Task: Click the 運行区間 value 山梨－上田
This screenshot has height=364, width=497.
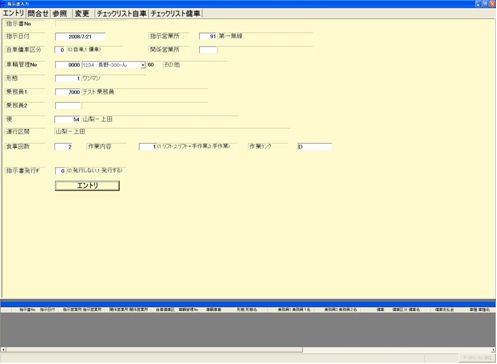Action: (70, 132)
